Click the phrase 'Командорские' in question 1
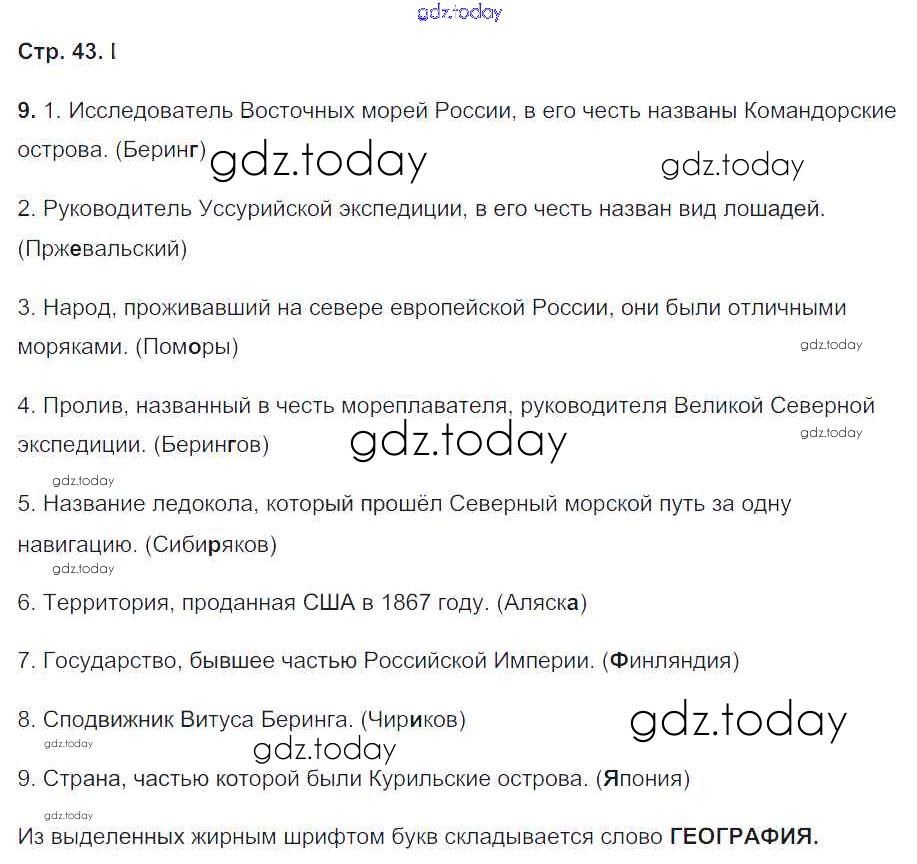Image resolution: width=917 pixels, height=864 pixels. [821, 111]
